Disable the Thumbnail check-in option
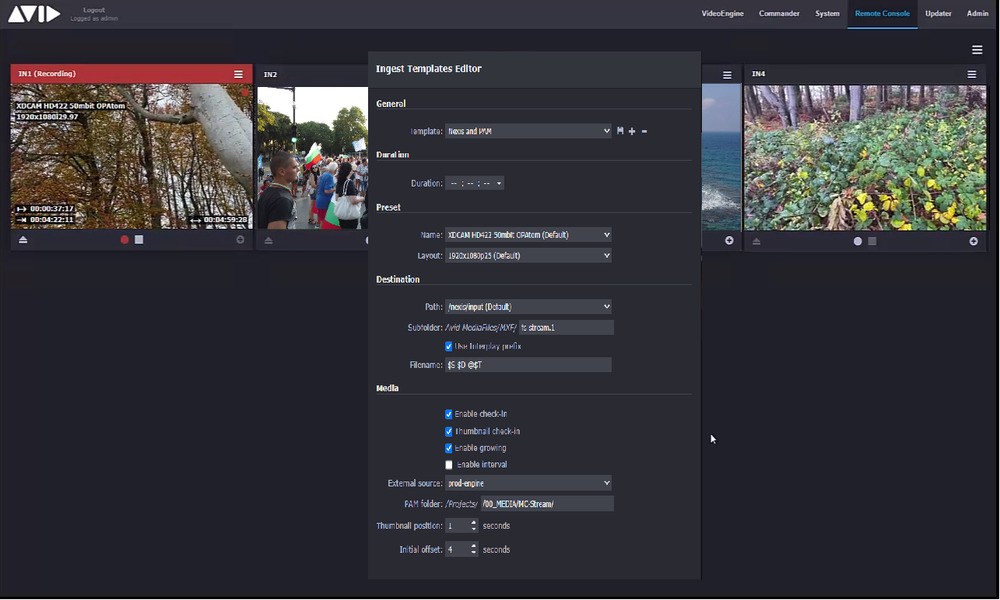The width and height of the screenshot is (1000, 600). click(x=449, y=430)
